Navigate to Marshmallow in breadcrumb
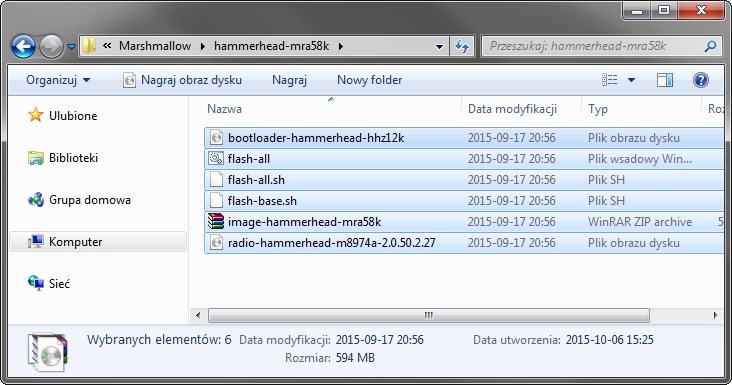 (x=155, y=46)
